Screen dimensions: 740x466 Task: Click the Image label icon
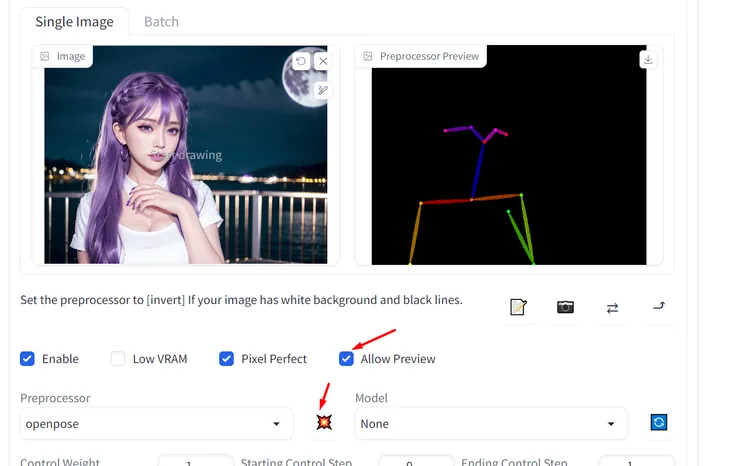[x=45, y=56]
